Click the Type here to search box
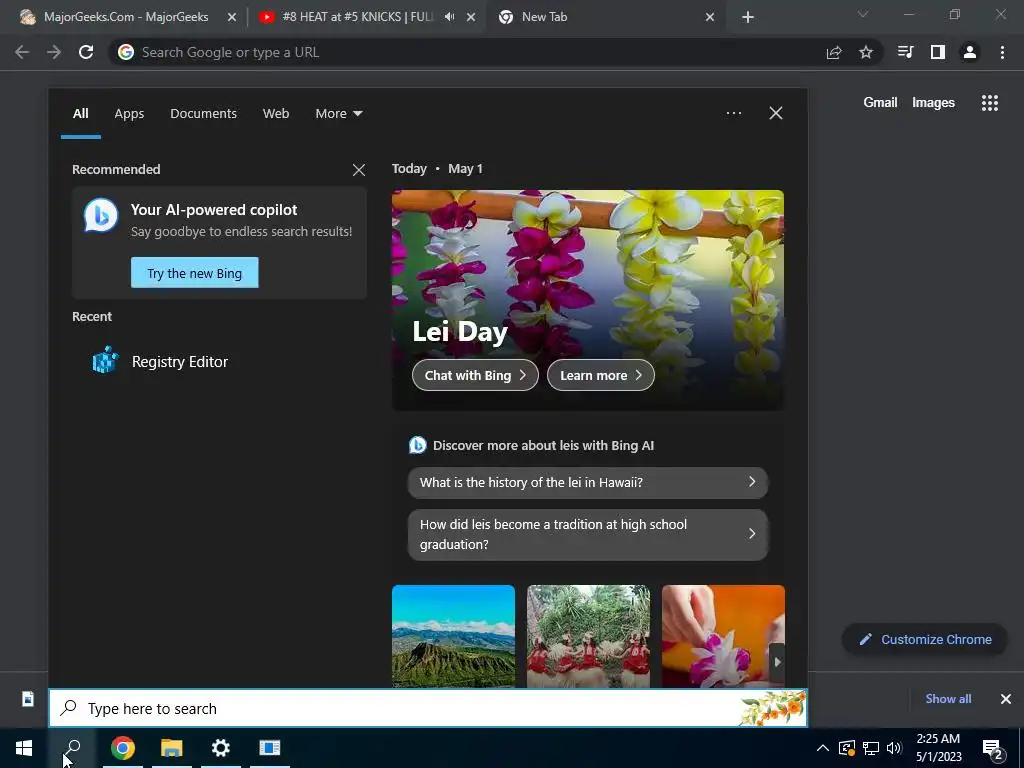Screen dimensions: 1024x768 (x=428, y=709)
